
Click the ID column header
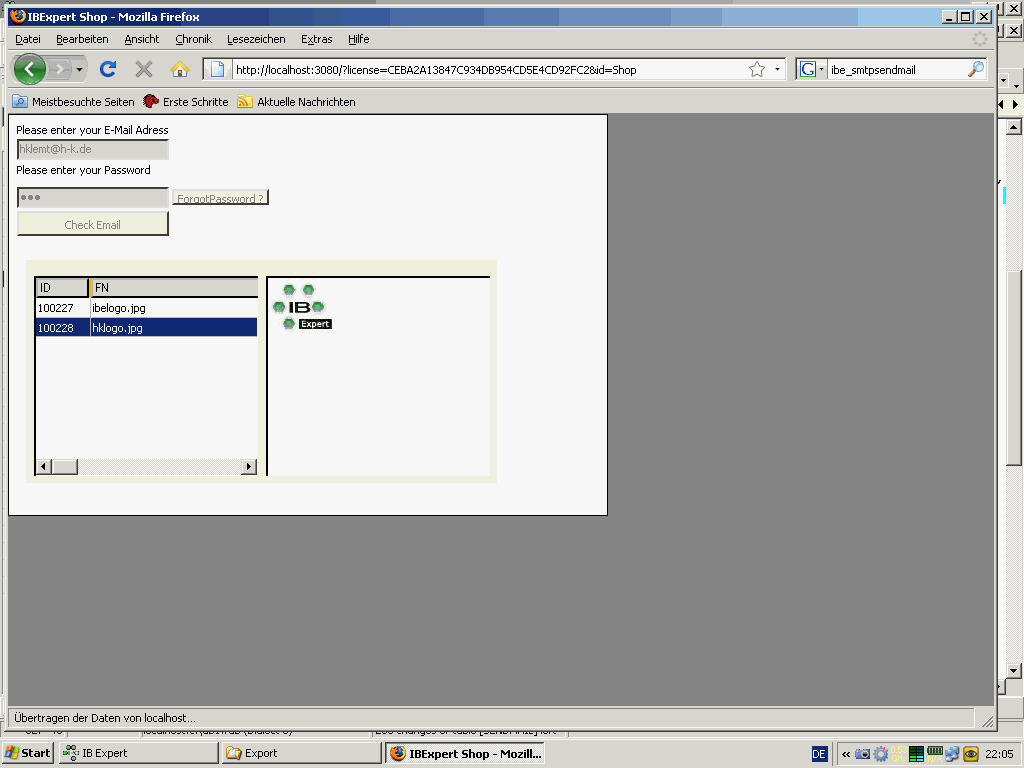pos(62,287)
